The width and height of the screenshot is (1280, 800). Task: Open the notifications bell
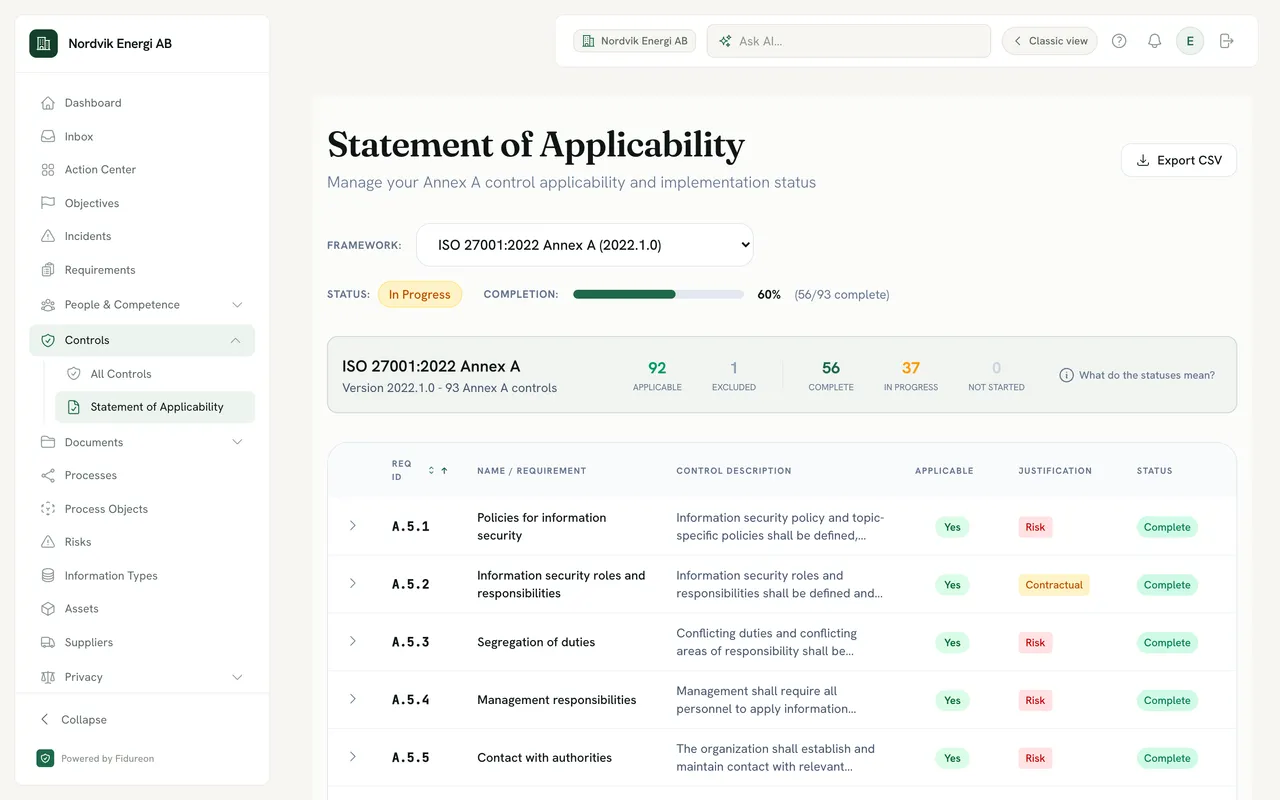click(1154, 41)
